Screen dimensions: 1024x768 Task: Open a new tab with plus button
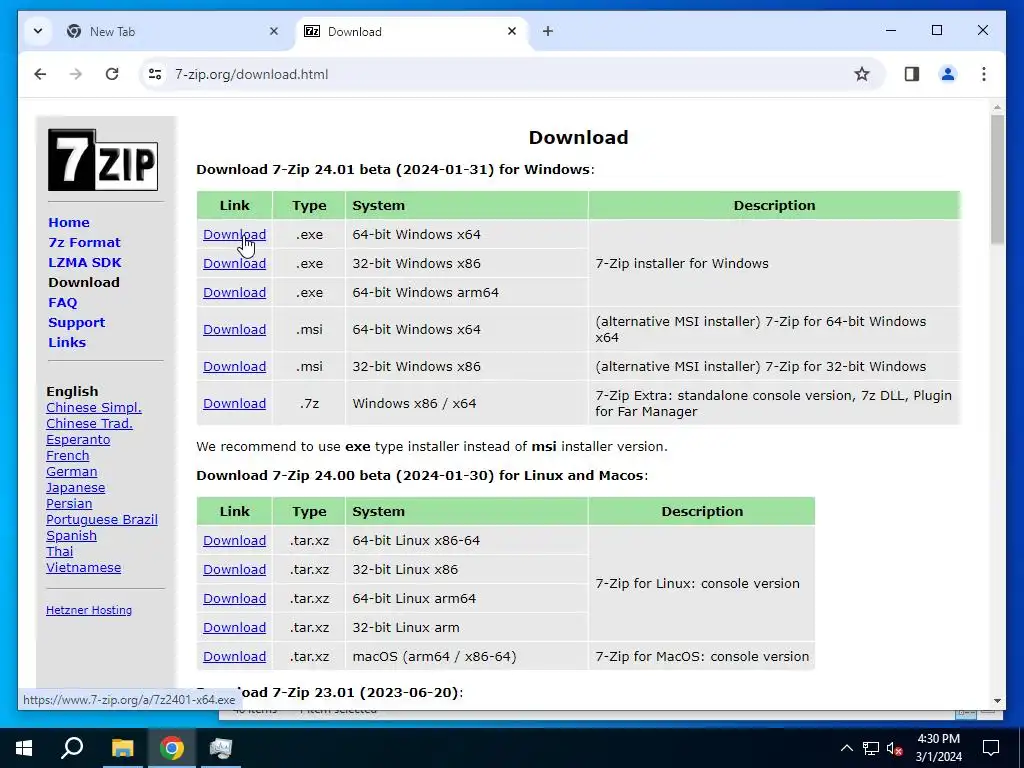tap(548, 31)
